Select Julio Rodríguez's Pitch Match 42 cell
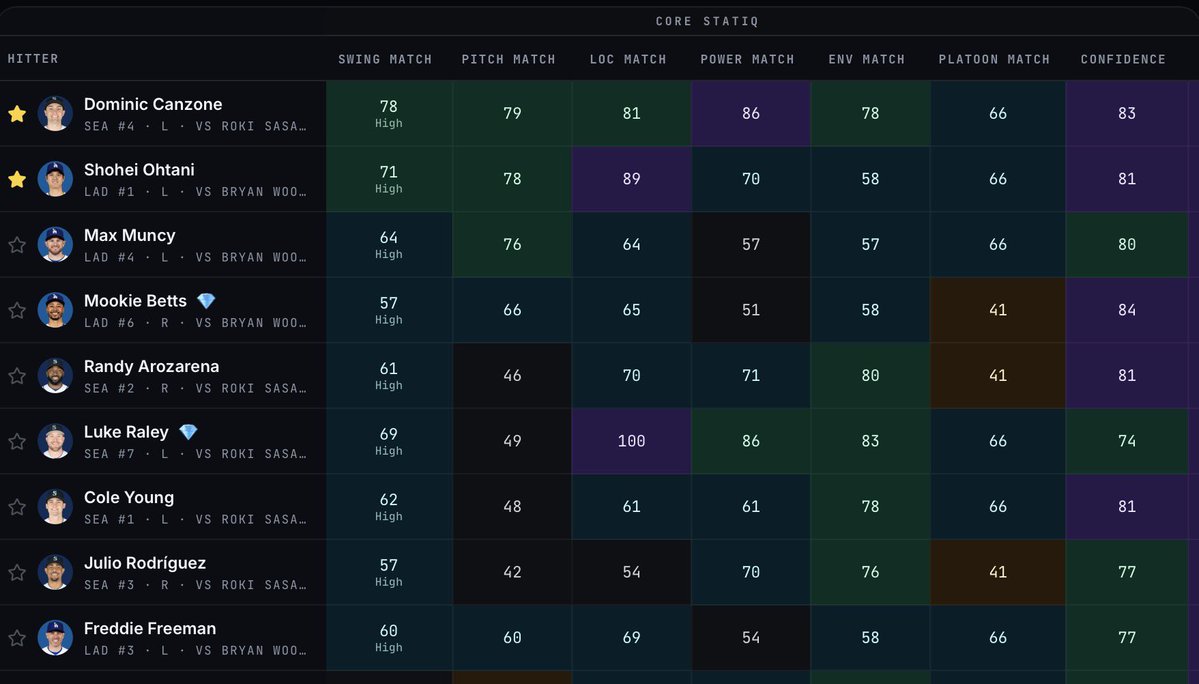 coord(512,572)
